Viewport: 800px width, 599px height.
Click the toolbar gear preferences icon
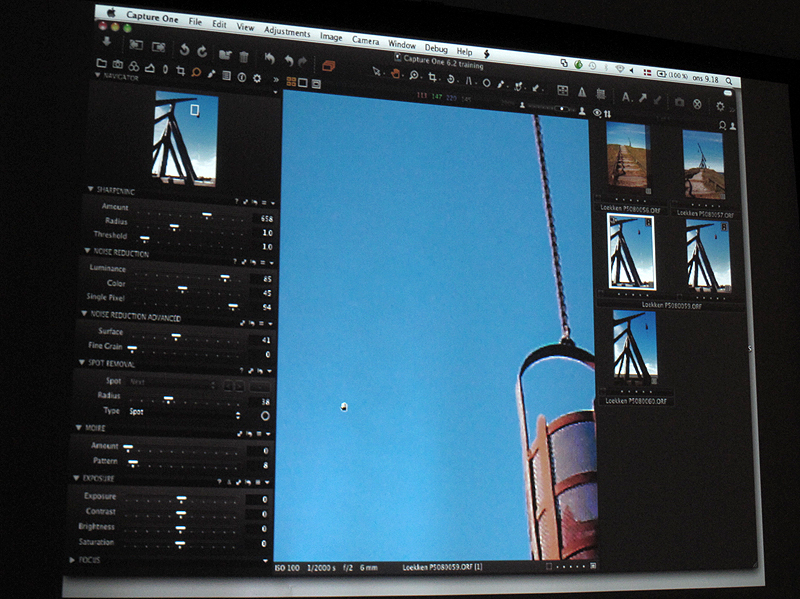click(x=720, y=106)
